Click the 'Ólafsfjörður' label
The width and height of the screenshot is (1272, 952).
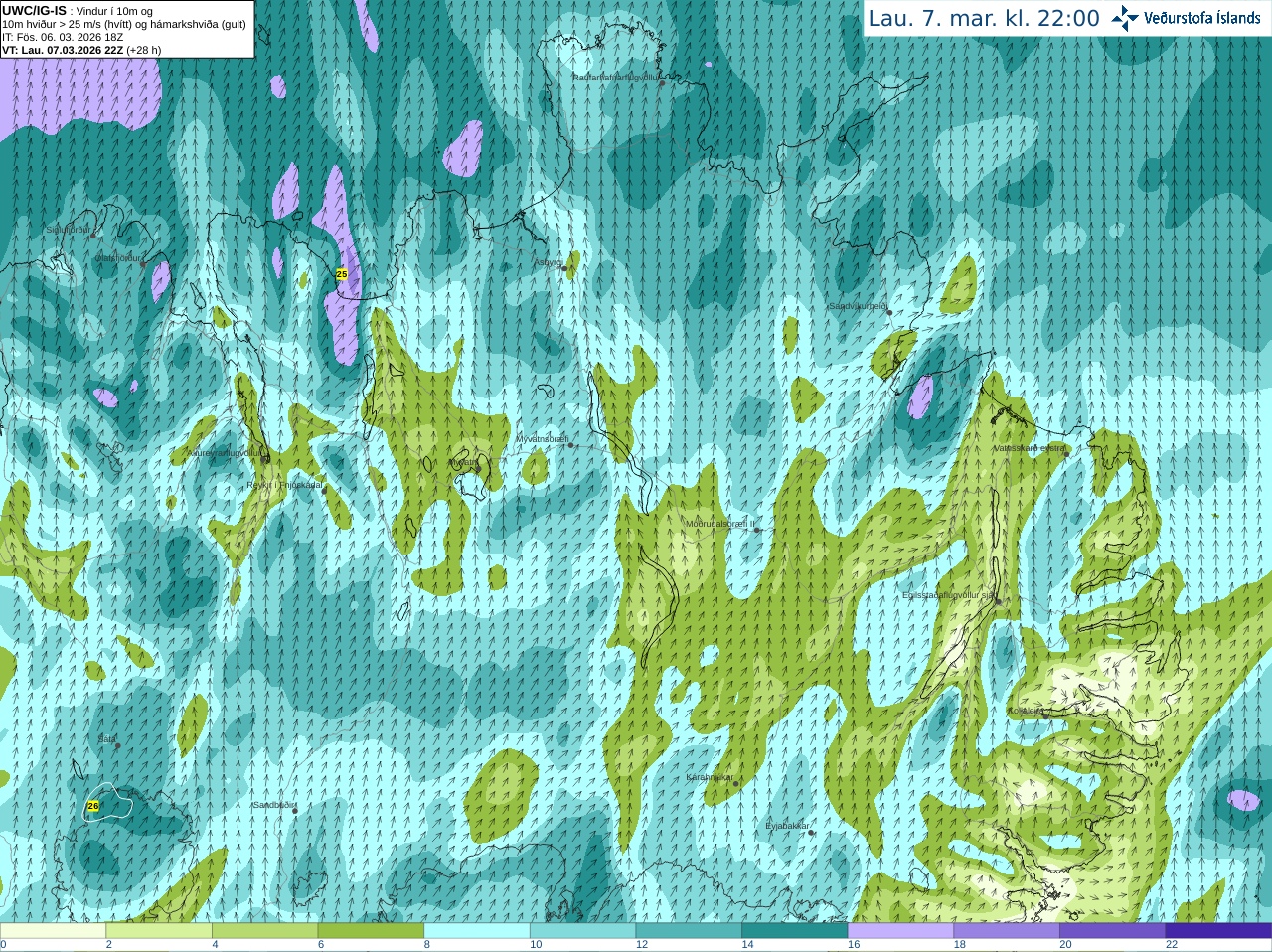118,257
